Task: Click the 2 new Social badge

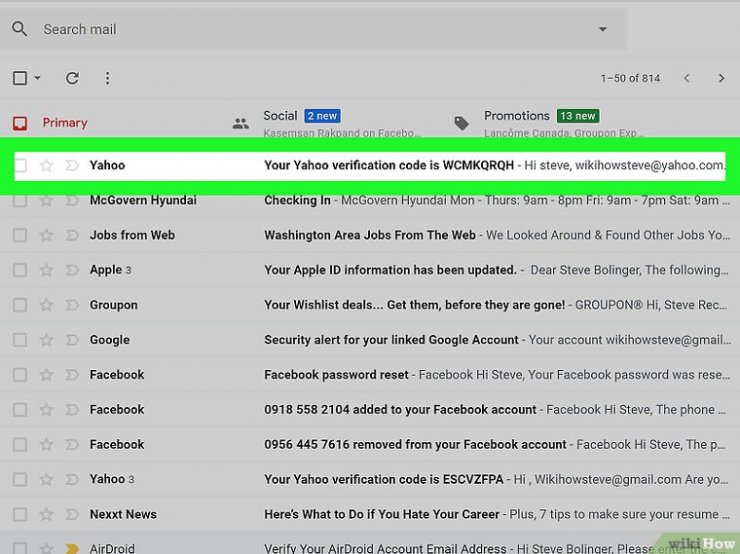Action: 322,116
